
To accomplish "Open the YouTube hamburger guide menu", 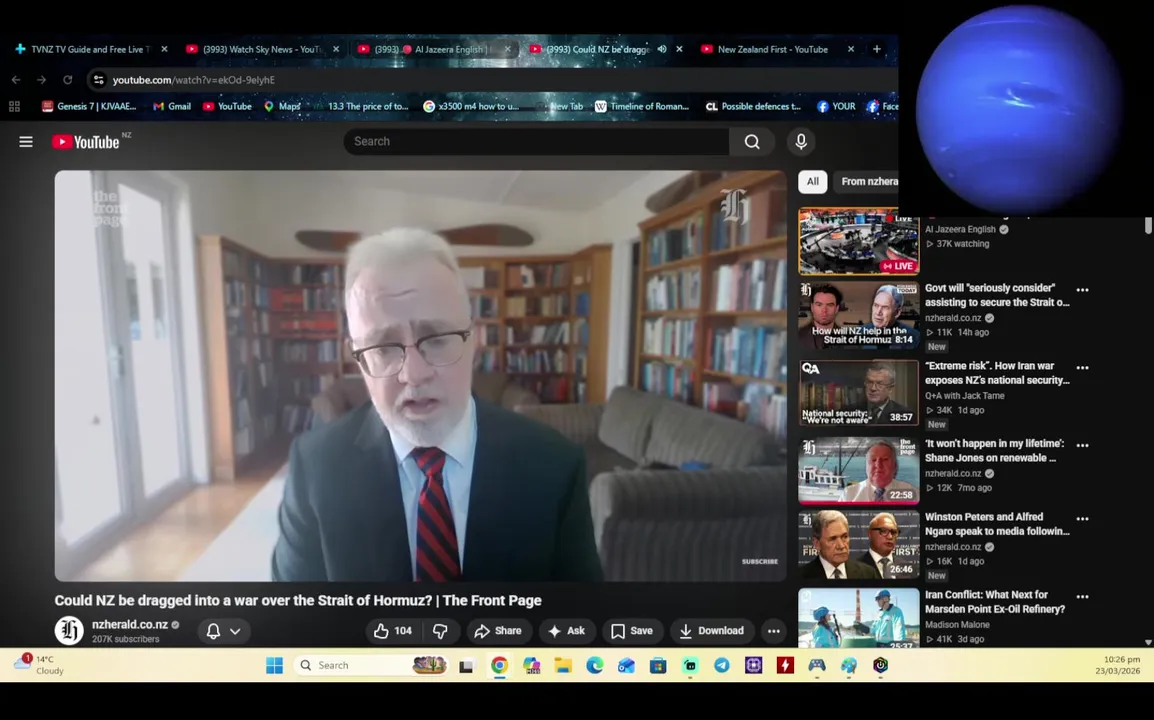I will tap(26, 141).
